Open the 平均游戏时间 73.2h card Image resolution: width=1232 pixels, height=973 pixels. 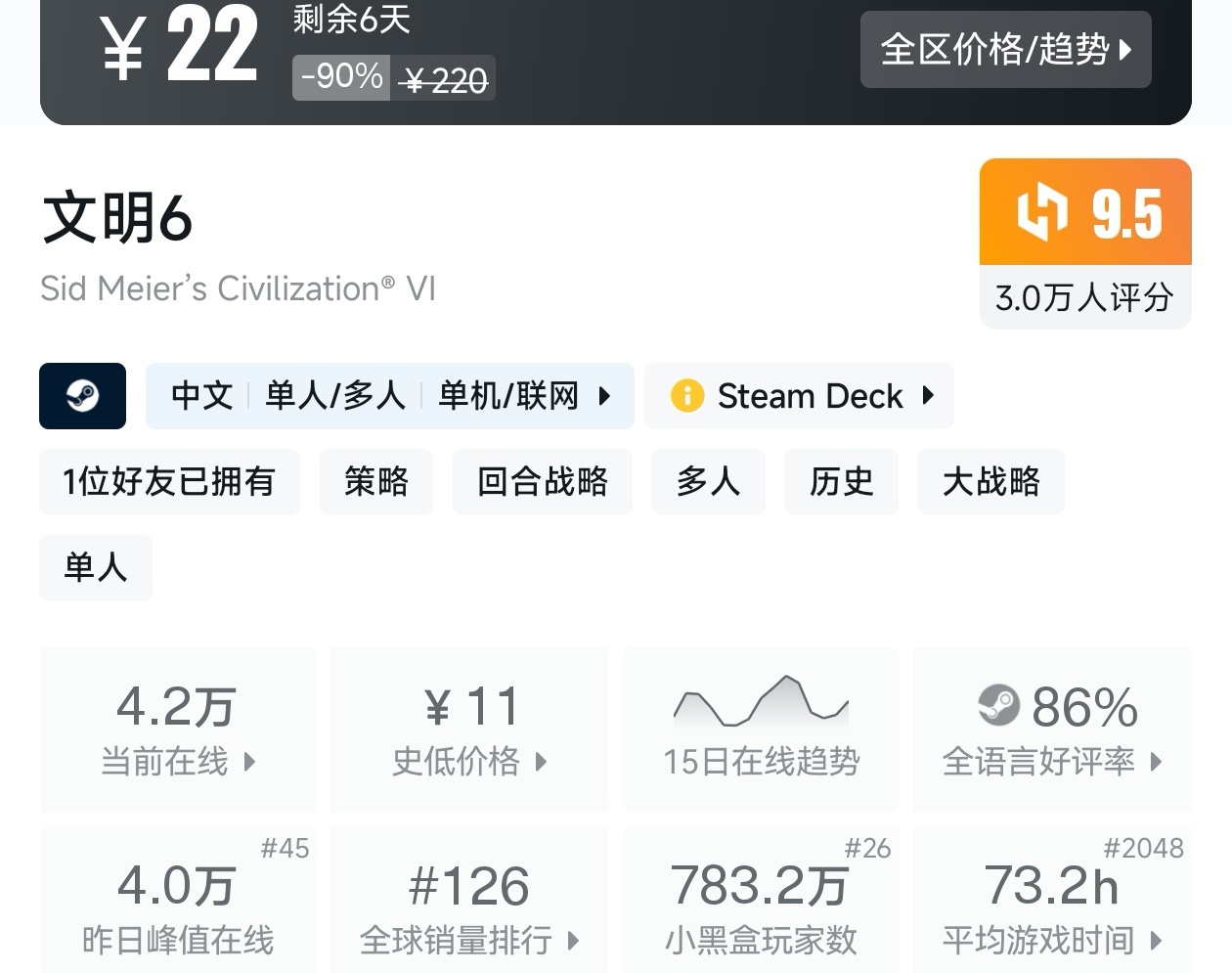click(x=1052, y=900)
